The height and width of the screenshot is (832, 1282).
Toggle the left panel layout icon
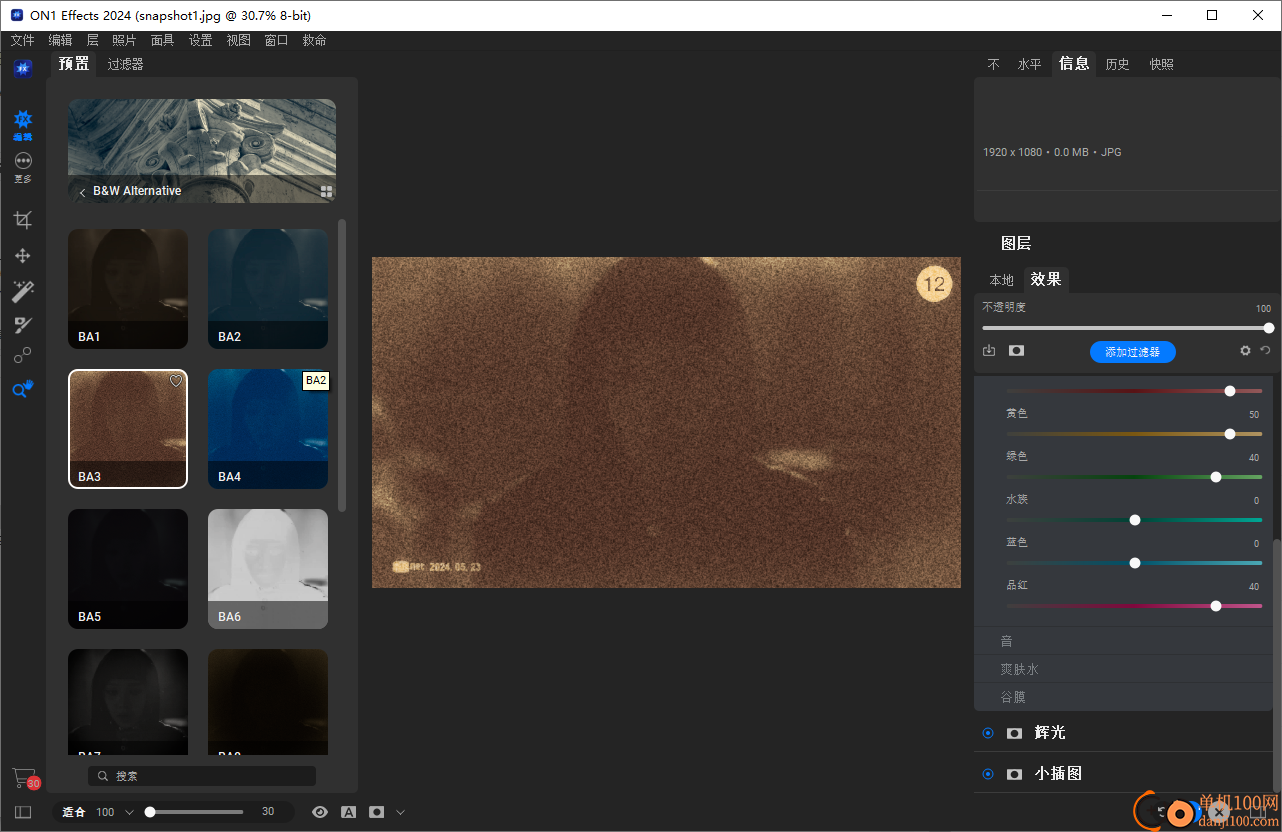pyautogui.click(x=23, y=812)
